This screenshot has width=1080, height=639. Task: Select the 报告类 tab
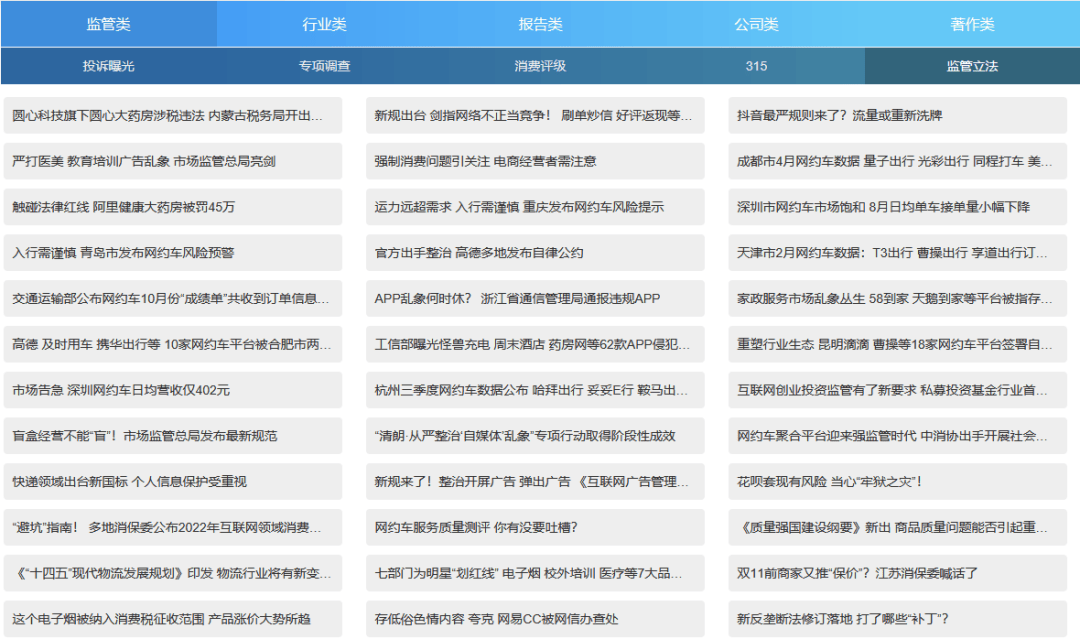tap(540, 24)
